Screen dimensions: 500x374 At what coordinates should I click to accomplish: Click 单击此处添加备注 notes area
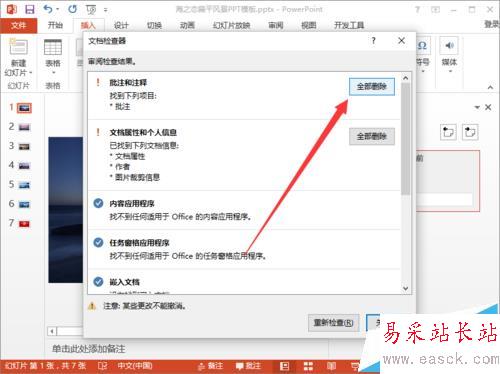tap(89, 349)
